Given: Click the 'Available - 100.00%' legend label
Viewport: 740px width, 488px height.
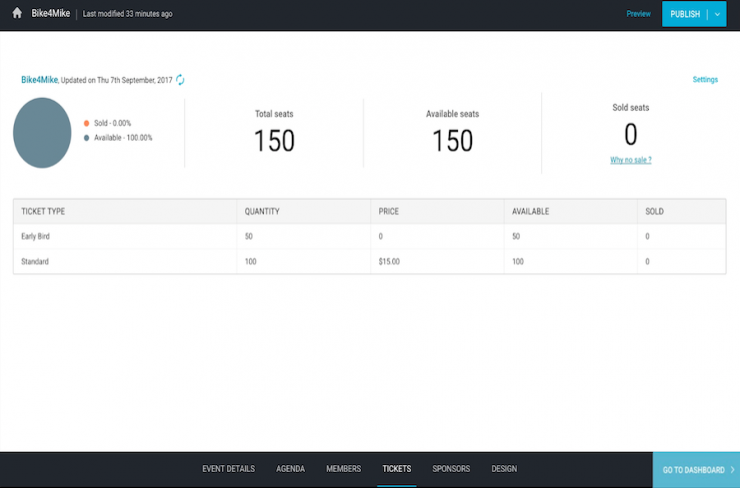Looking at the screenshot, I should pyautogui.click(x=123, y=138).
